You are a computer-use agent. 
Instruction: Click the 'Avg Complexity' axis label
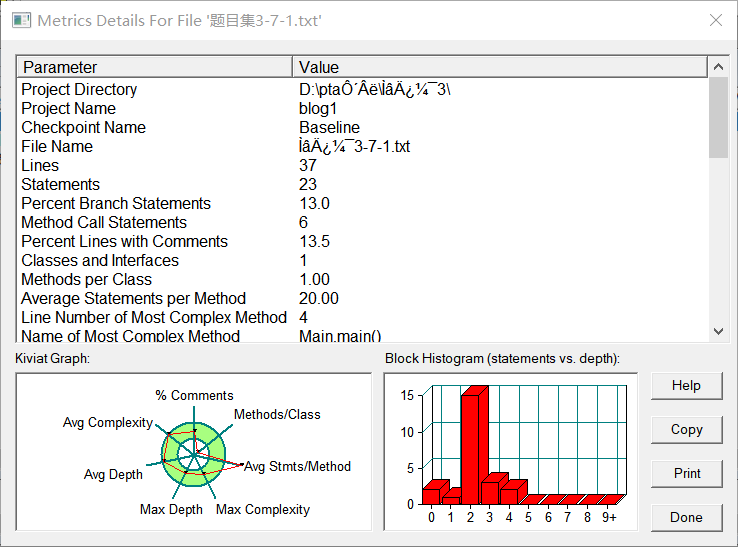coord(108,422)
